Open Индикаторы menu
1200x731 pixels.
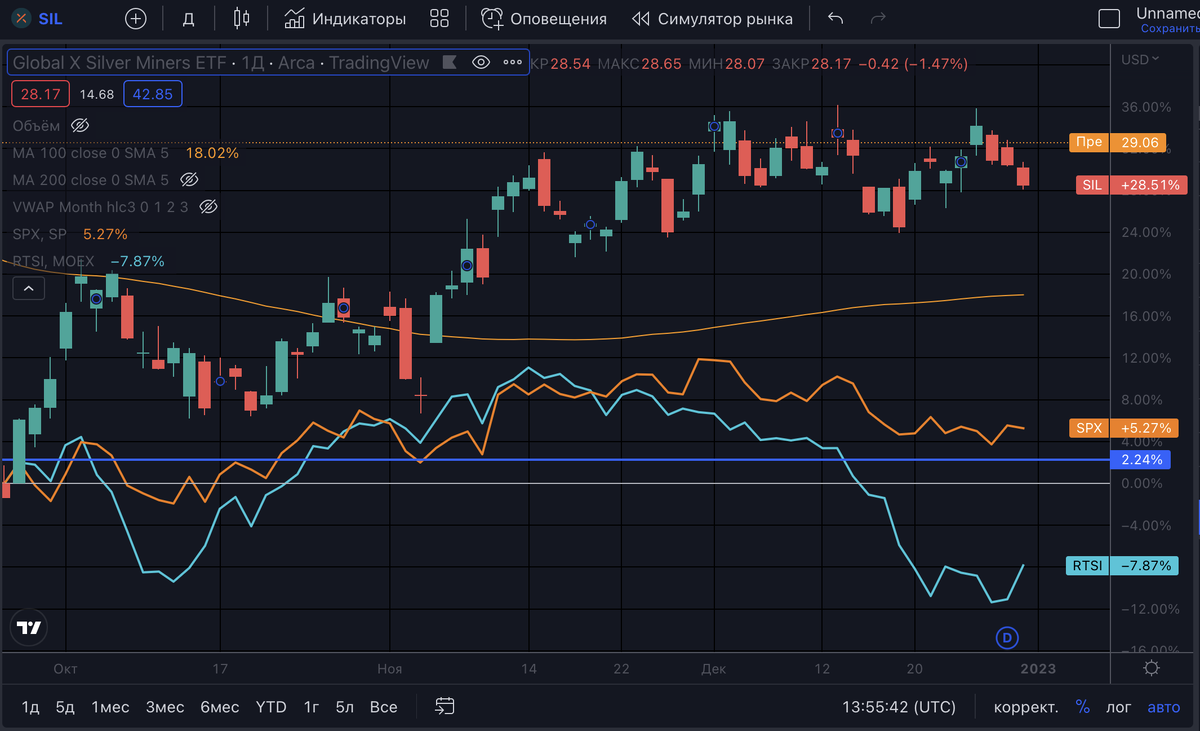pyautogui.click(x=345, y=18)
